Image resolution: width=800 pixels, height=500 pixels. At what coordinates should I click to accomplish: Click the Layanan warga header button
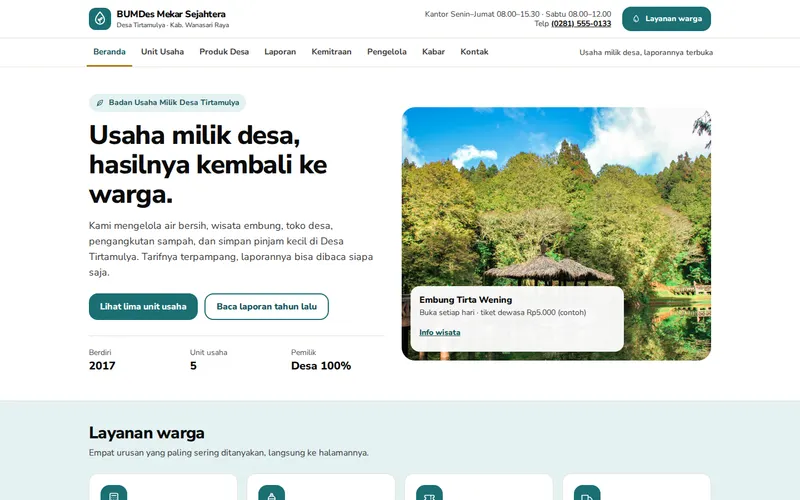click(666, 19)
